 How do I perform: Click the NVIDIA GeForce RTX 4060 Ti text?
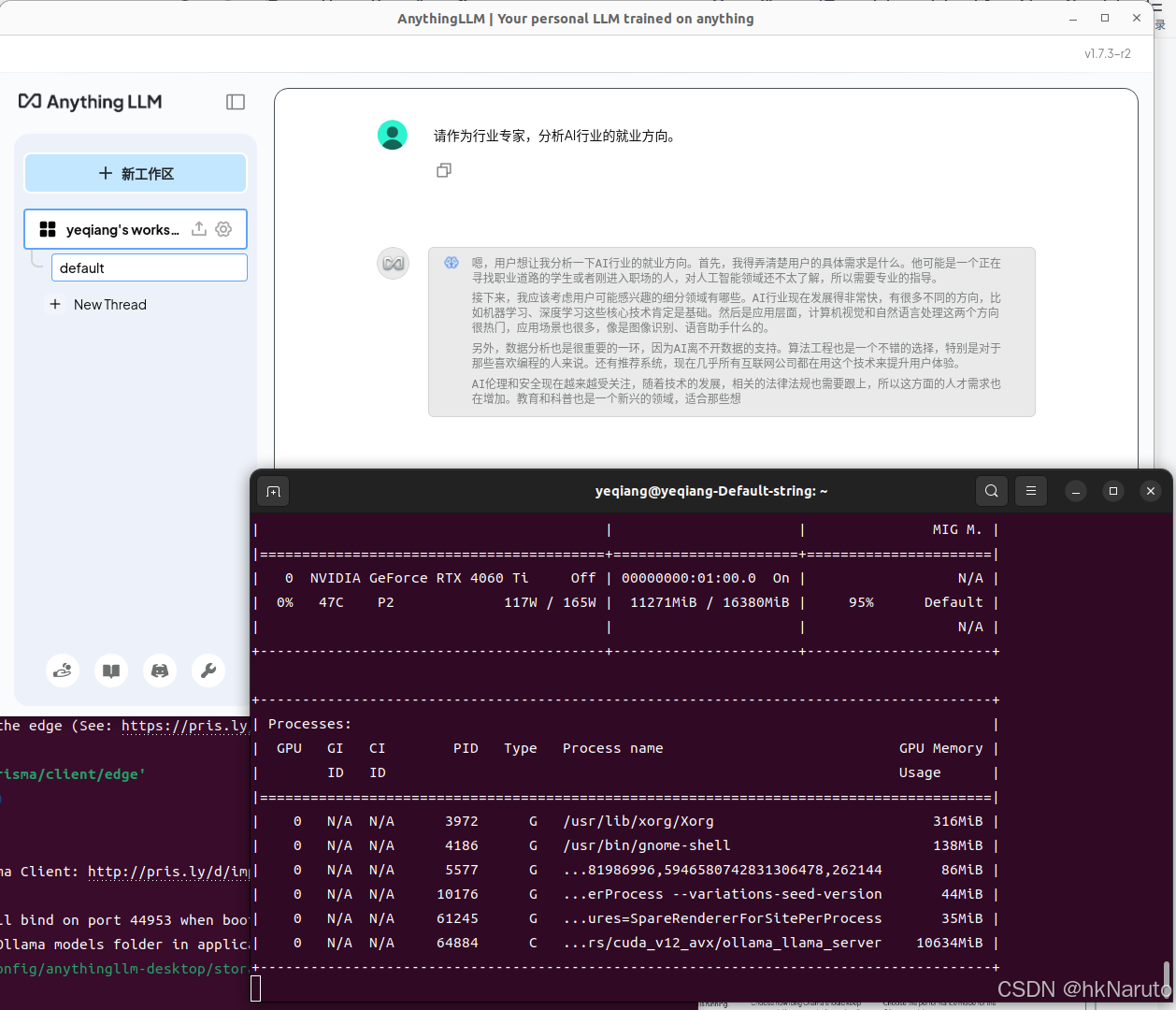click(419, 578)
